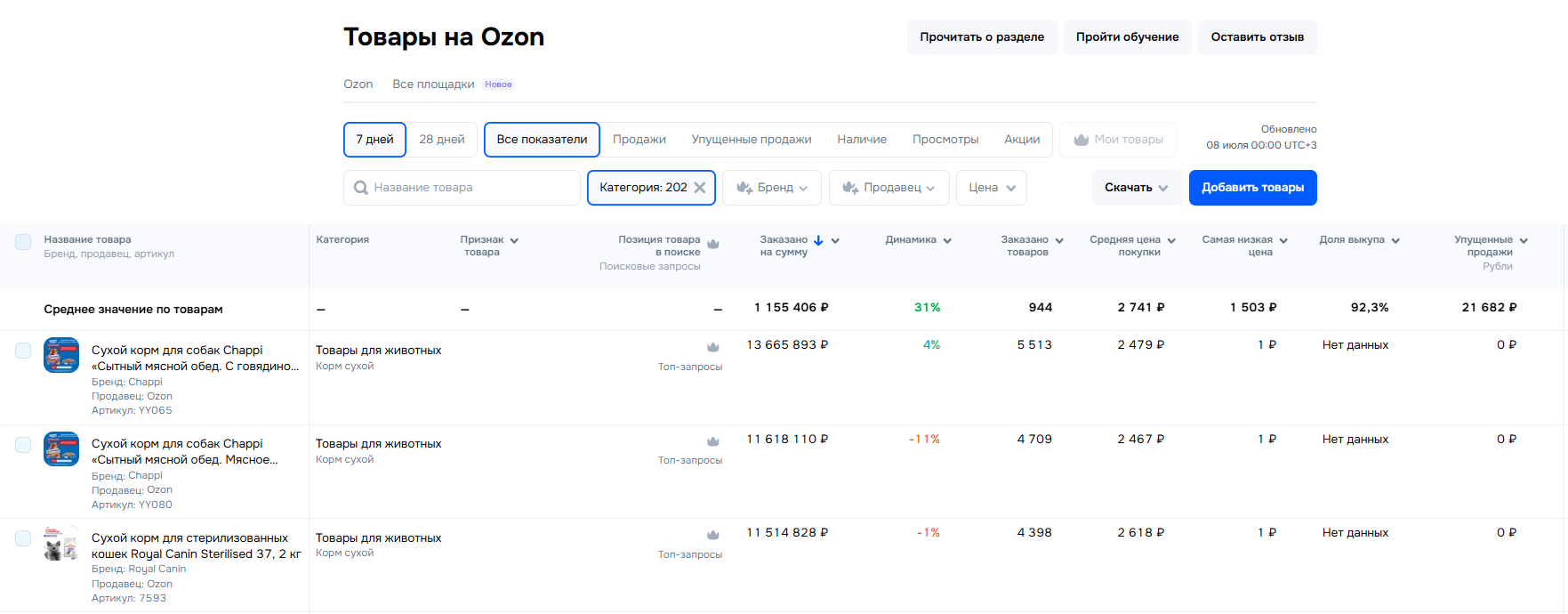Click crown icon in Мои товары button
The image size is (1568, 614).
coord(1082,140)
